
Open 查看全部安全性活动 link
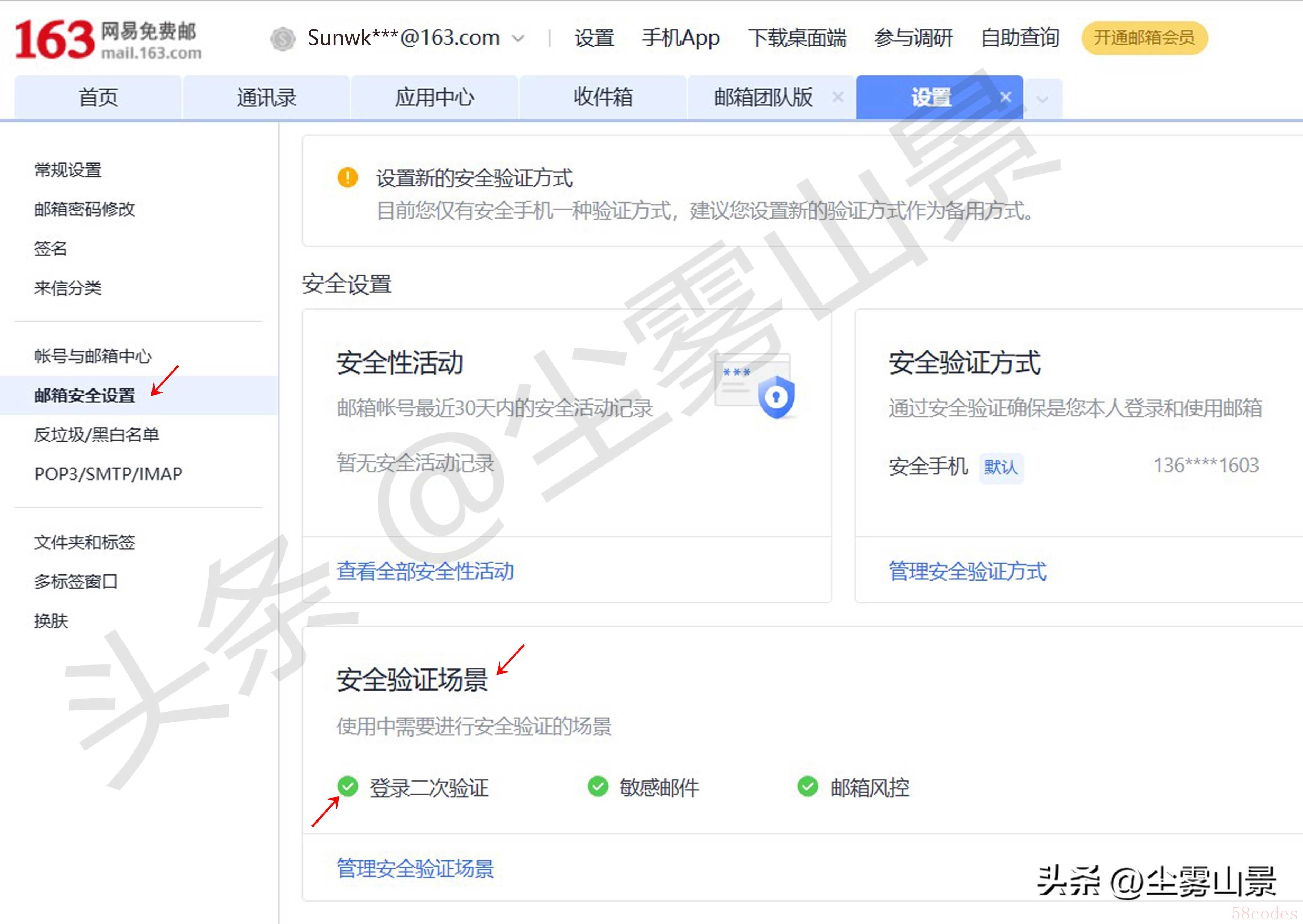[425, 571]
